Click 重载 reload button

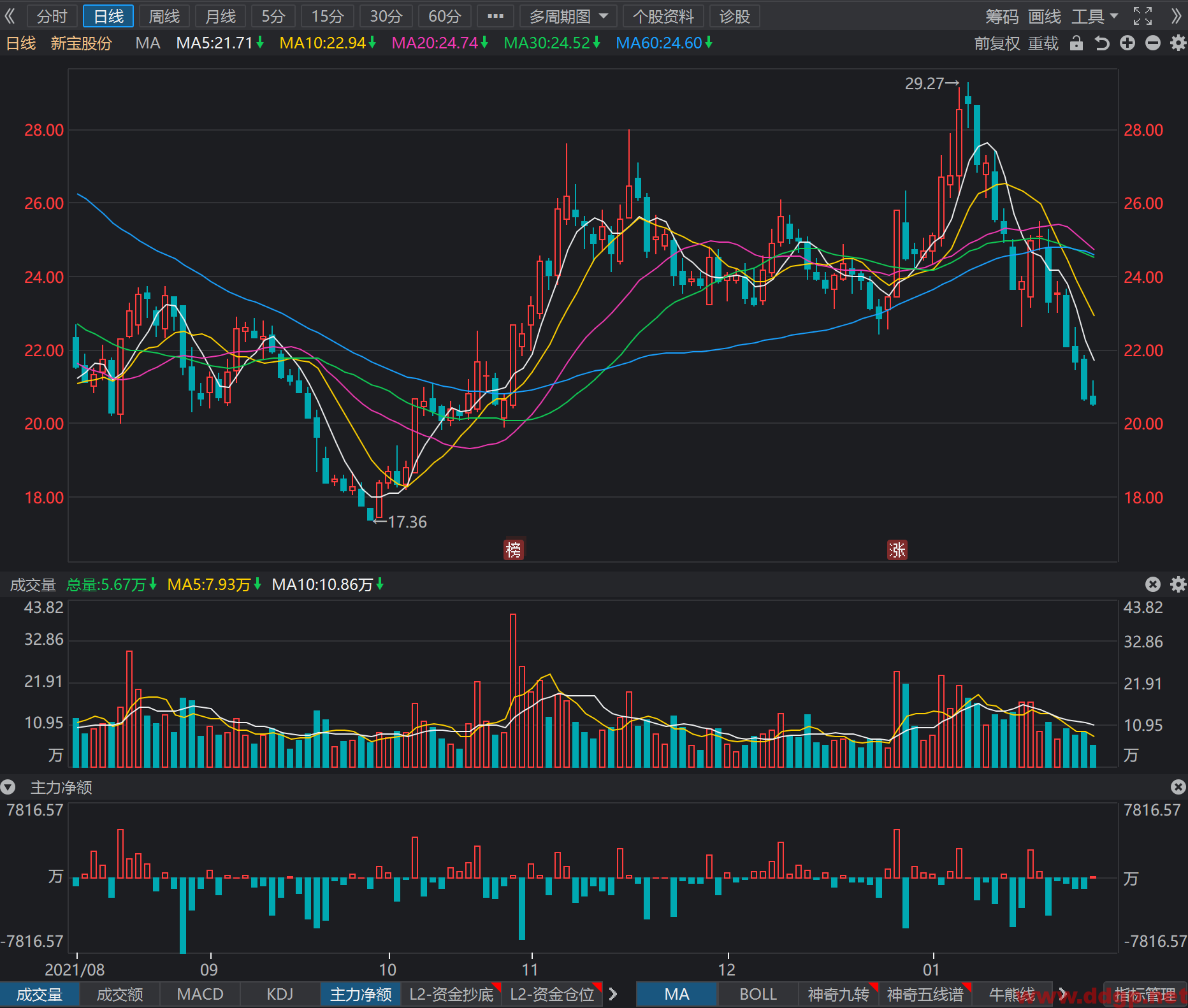click(1043, 43)
